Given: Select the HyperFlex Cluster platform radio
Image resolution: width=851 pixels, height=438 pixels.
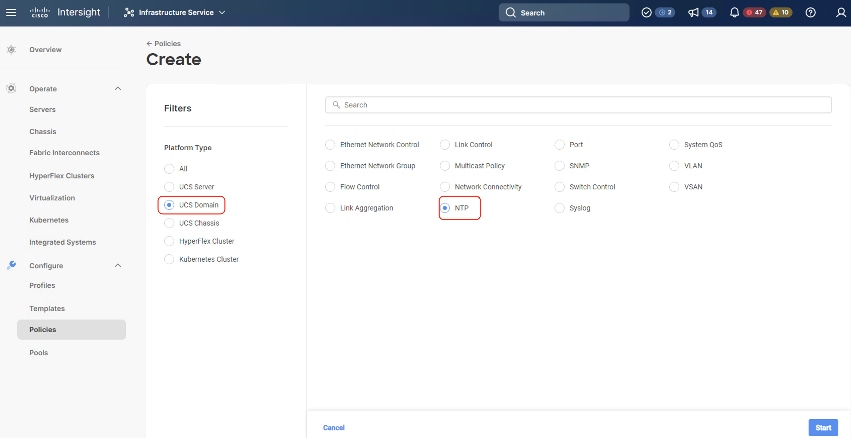Looking at the screenshot, I should 169,241.
